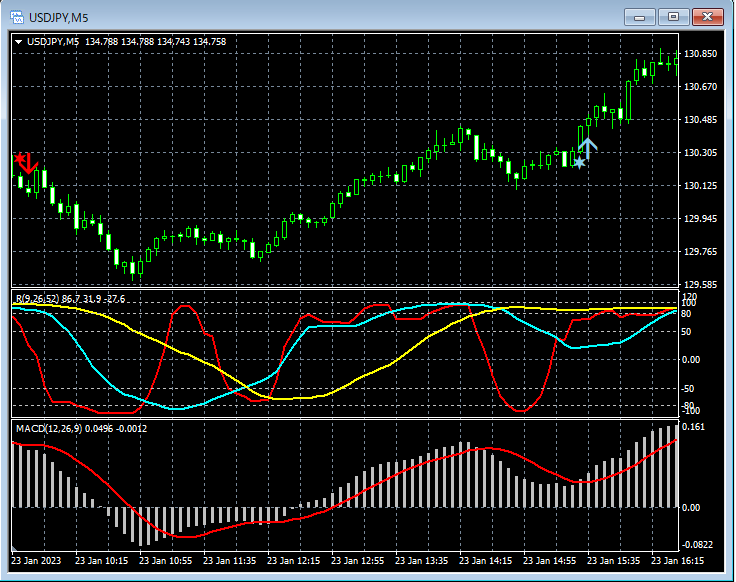The image size is (736, 582).
Task: Click the R(9,26,52) indicator label
Action: (37, 299)
